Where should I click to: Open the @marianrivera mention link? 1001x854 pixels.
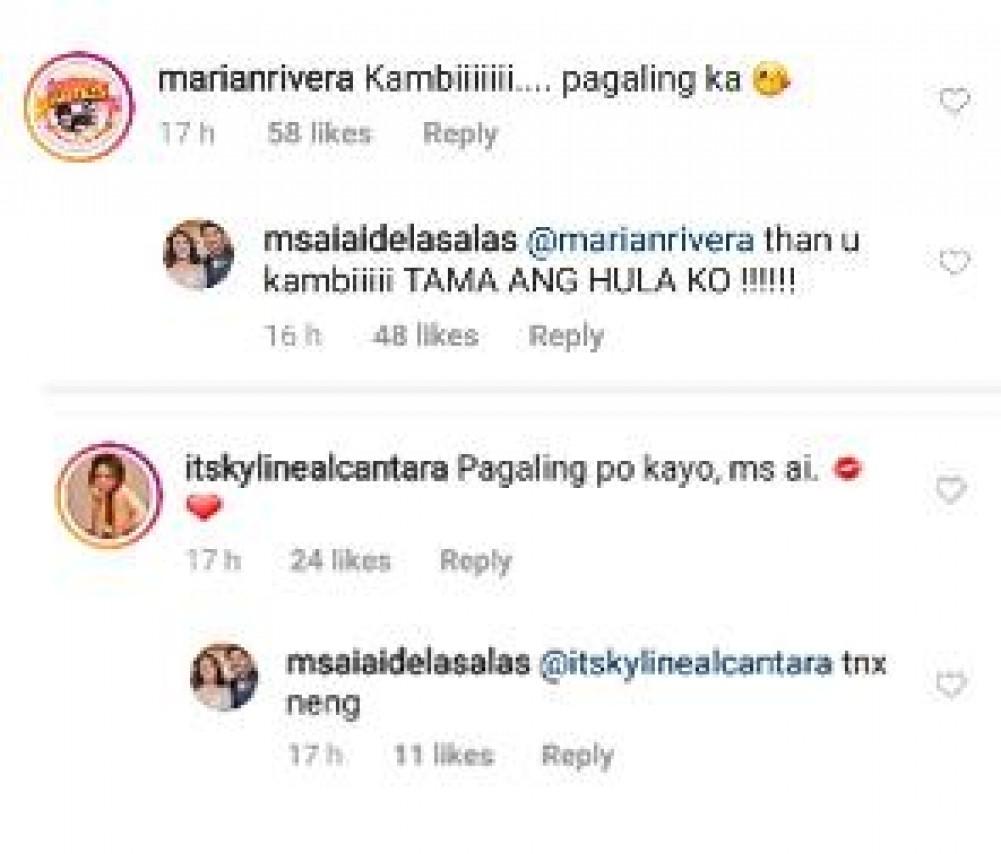(x=640, y=241)
